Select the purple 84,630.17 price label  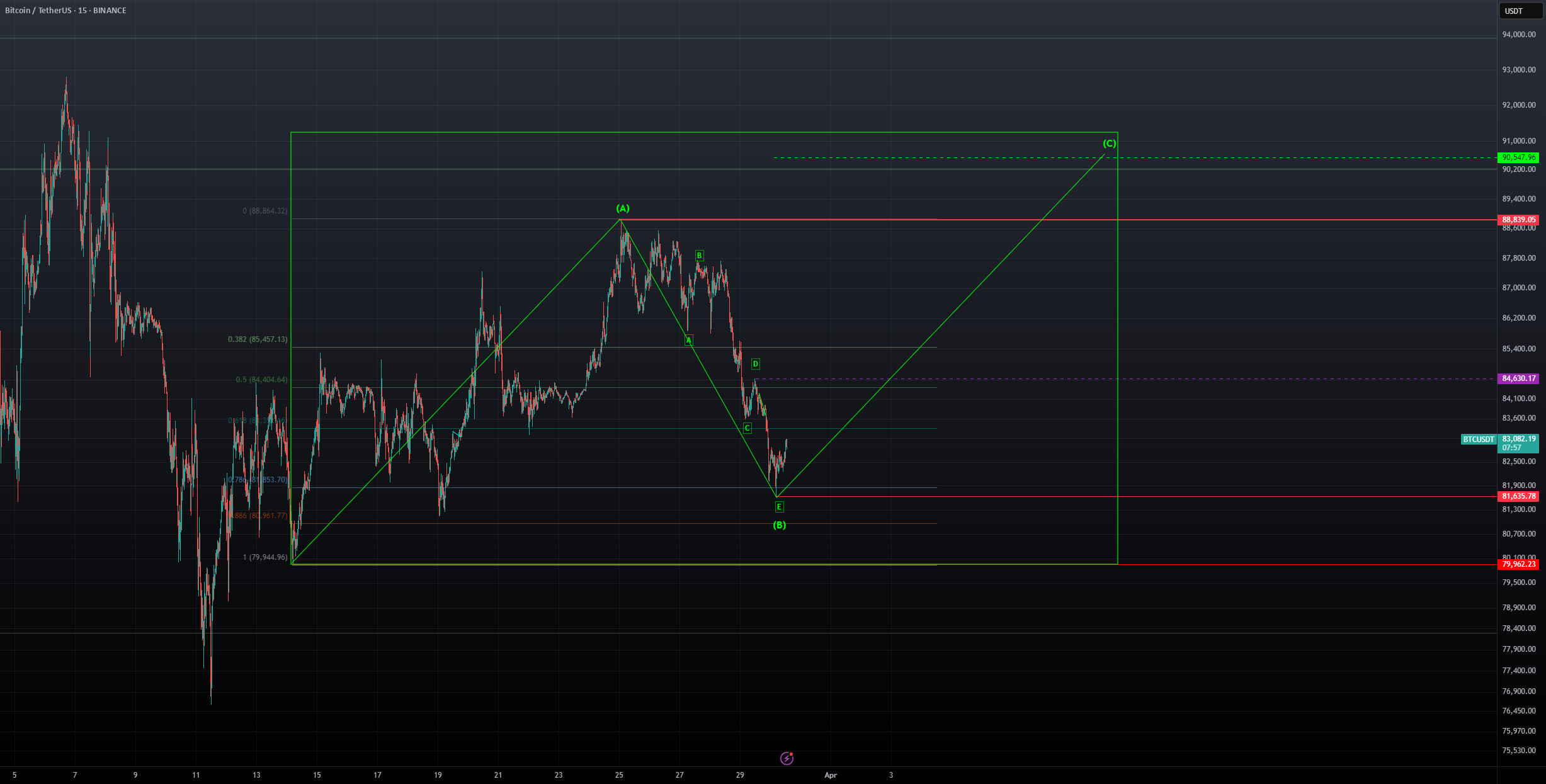[x=1519, y=378]
